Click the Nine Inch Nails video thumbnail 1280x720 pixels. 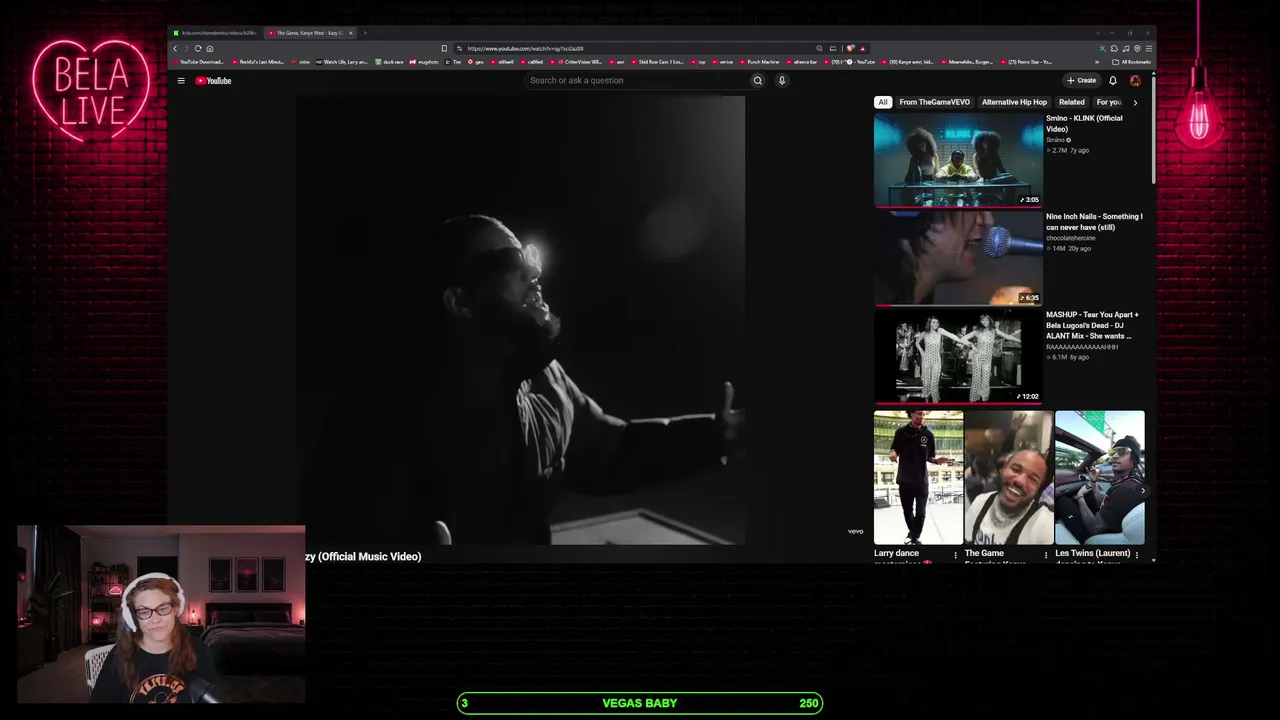click(x=958, y=257)
